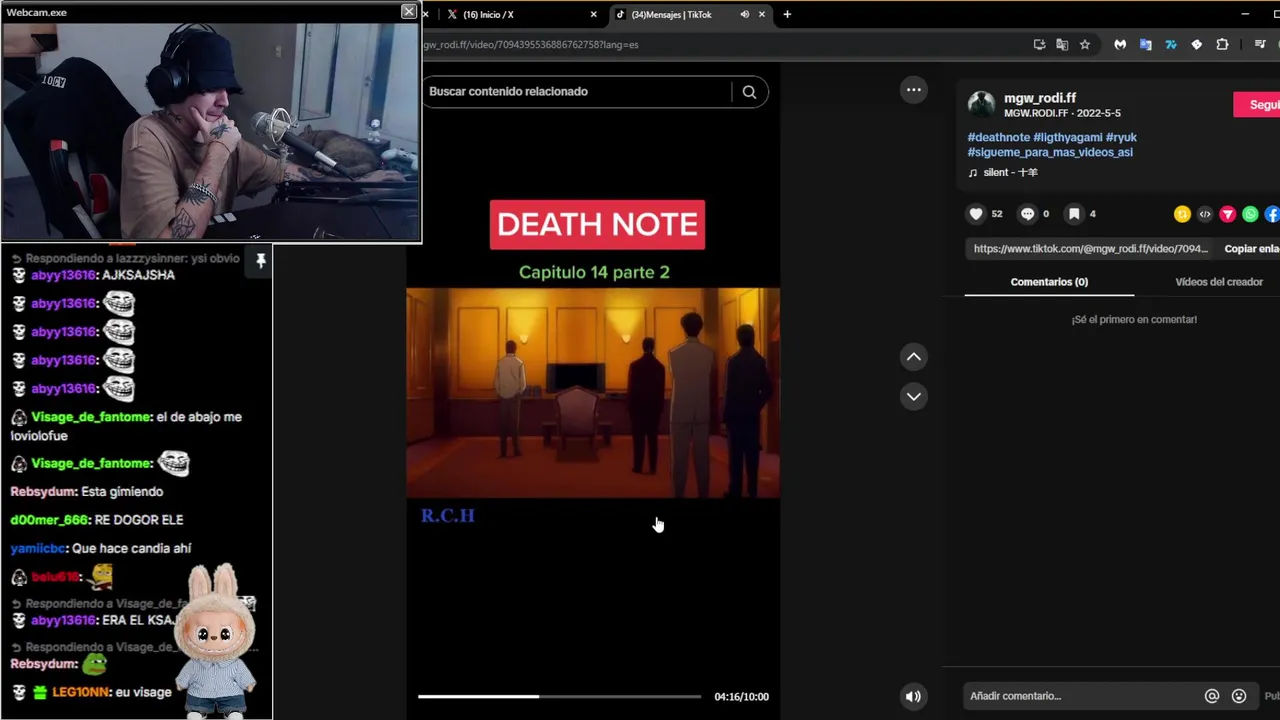1280x720 pixels.
Task: Open Google Translate extension icon
Action: pyautogui.click(x=1146, y=44)
